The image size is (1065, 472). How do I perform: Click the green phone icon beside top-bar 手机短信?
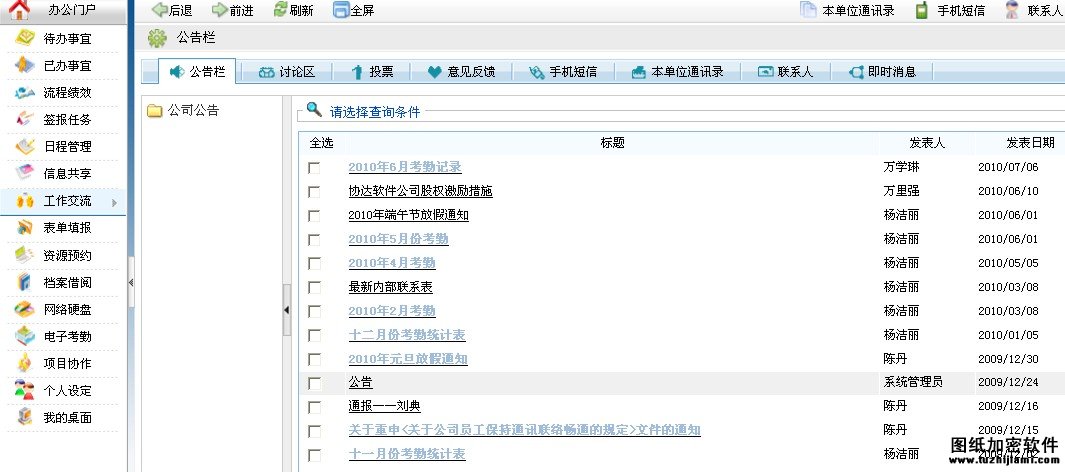(x=922, y=10)
